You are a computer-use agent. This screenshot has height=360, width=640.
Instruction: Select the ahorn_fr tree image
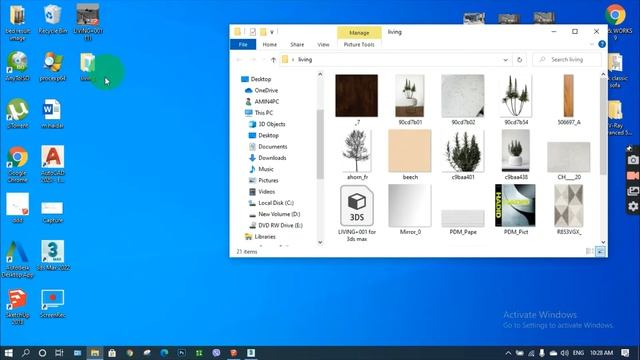[357, 155]
